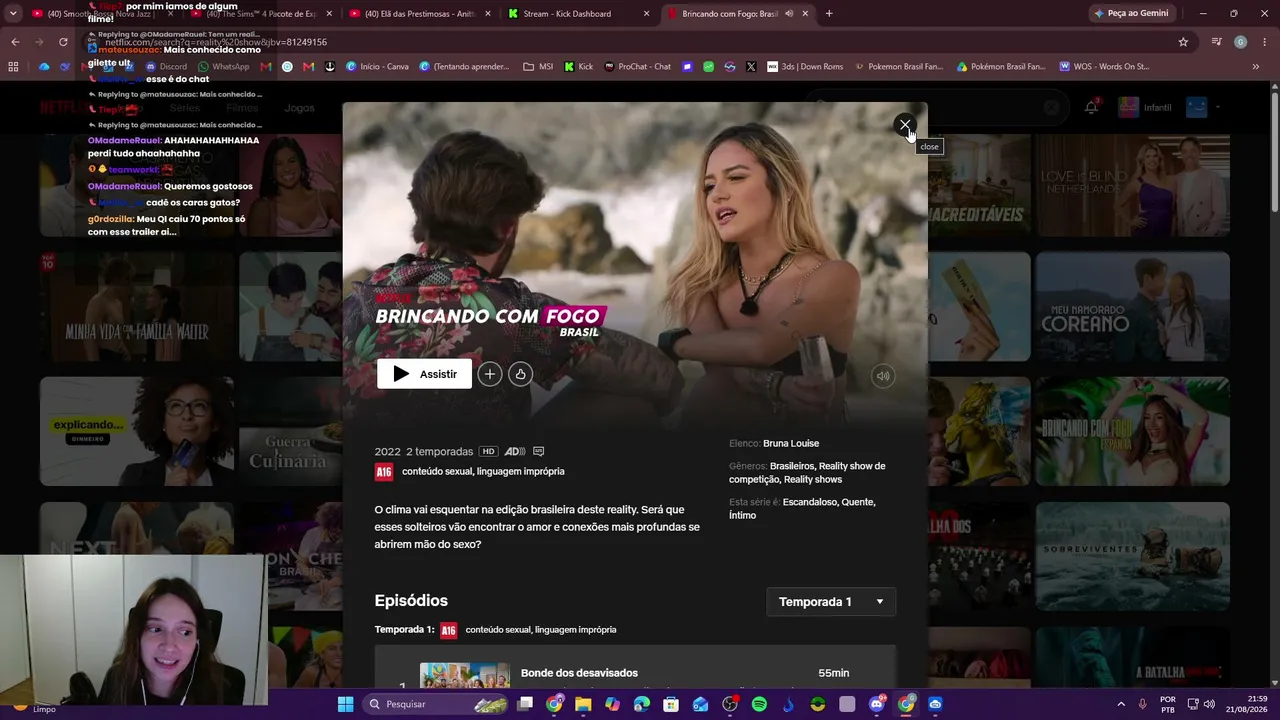
Task: Close the Brincando com Fogo details modal
Action: 904,126
